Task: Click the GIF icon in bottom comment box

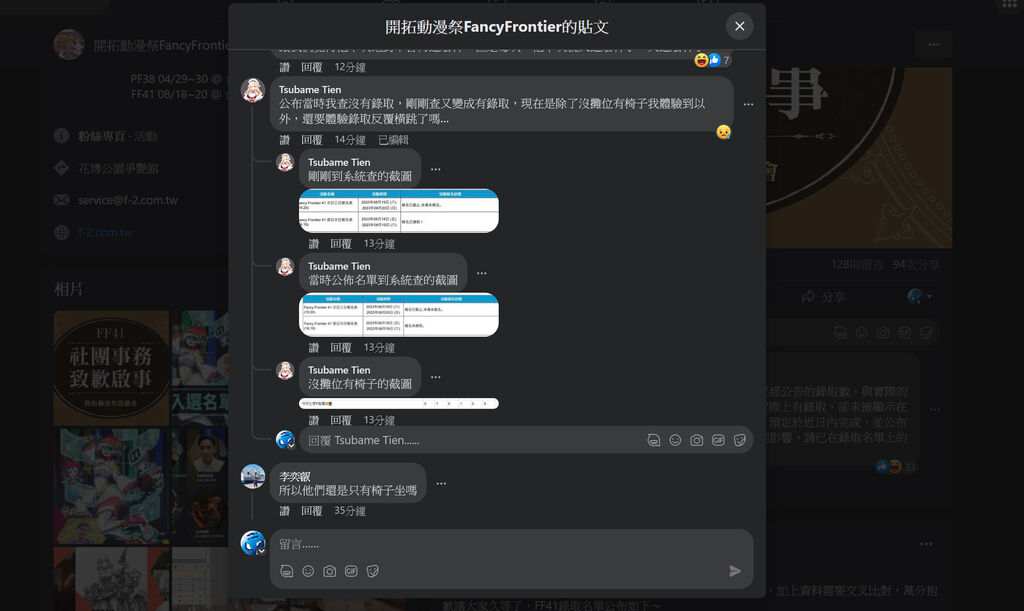Action: [x=351, y=571]
